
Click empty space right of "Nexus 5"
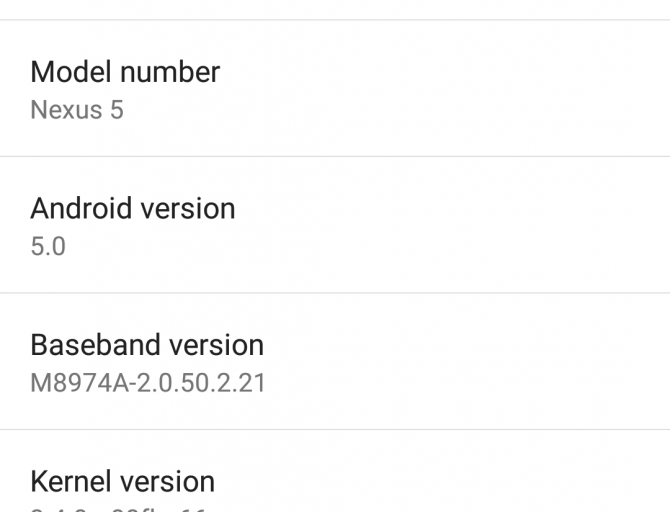400,109
